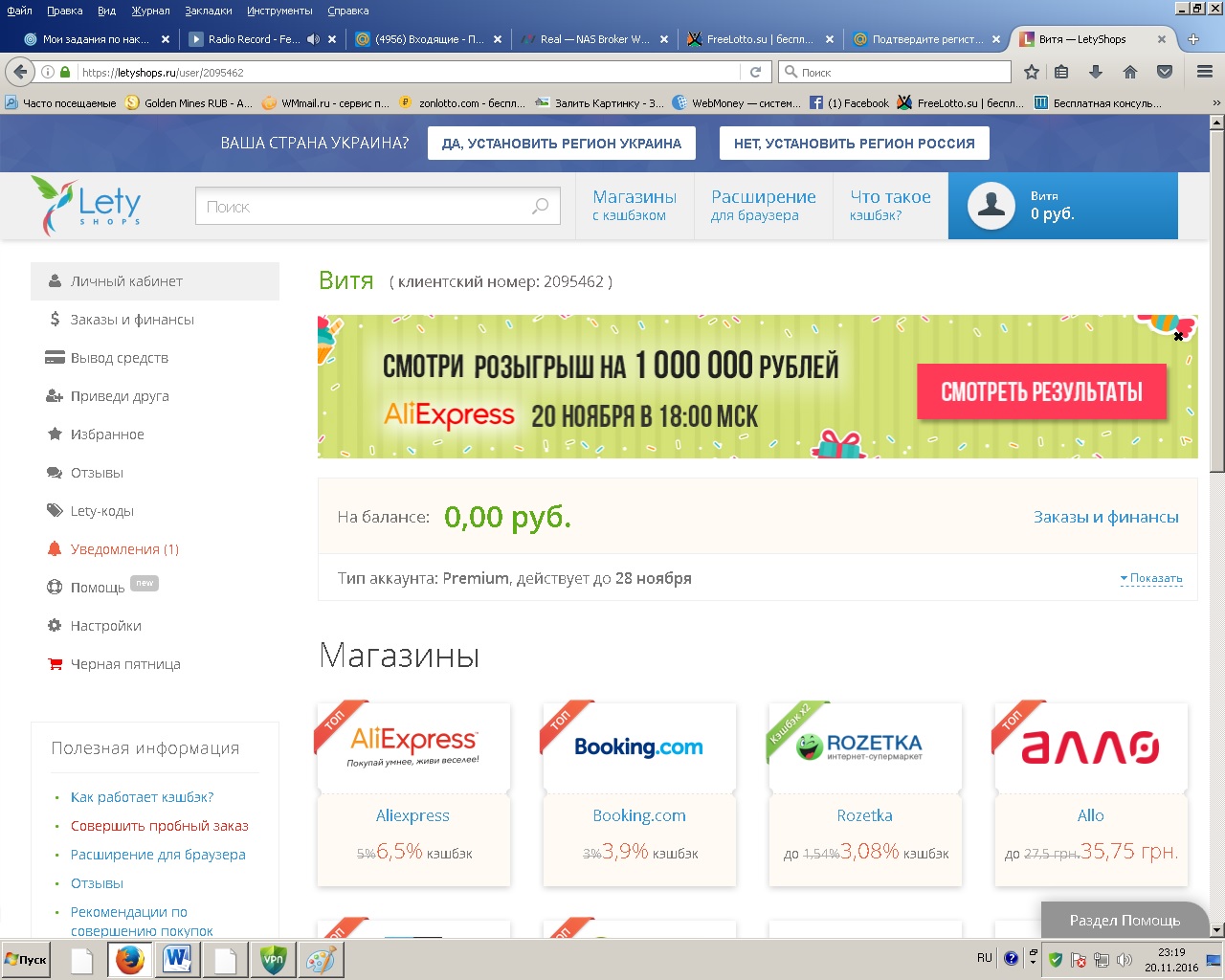
Task: Open the user avatar icon for Витя
Action: [x=991, y=206]
